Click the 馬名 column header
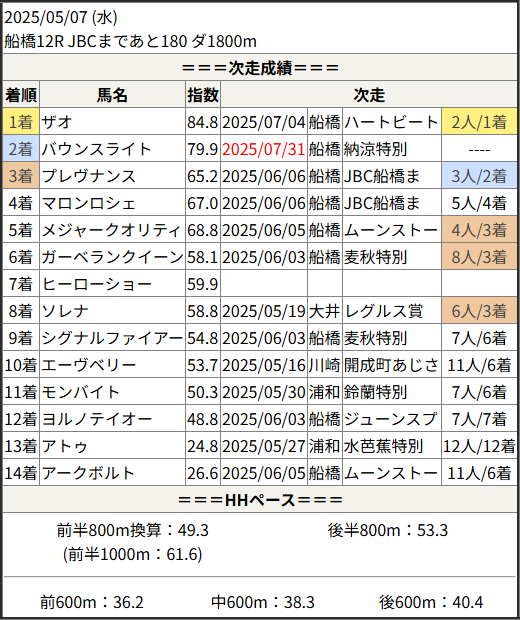Viewport: 520px width, 620px height. pyautogui.click(x=112, y=95)
